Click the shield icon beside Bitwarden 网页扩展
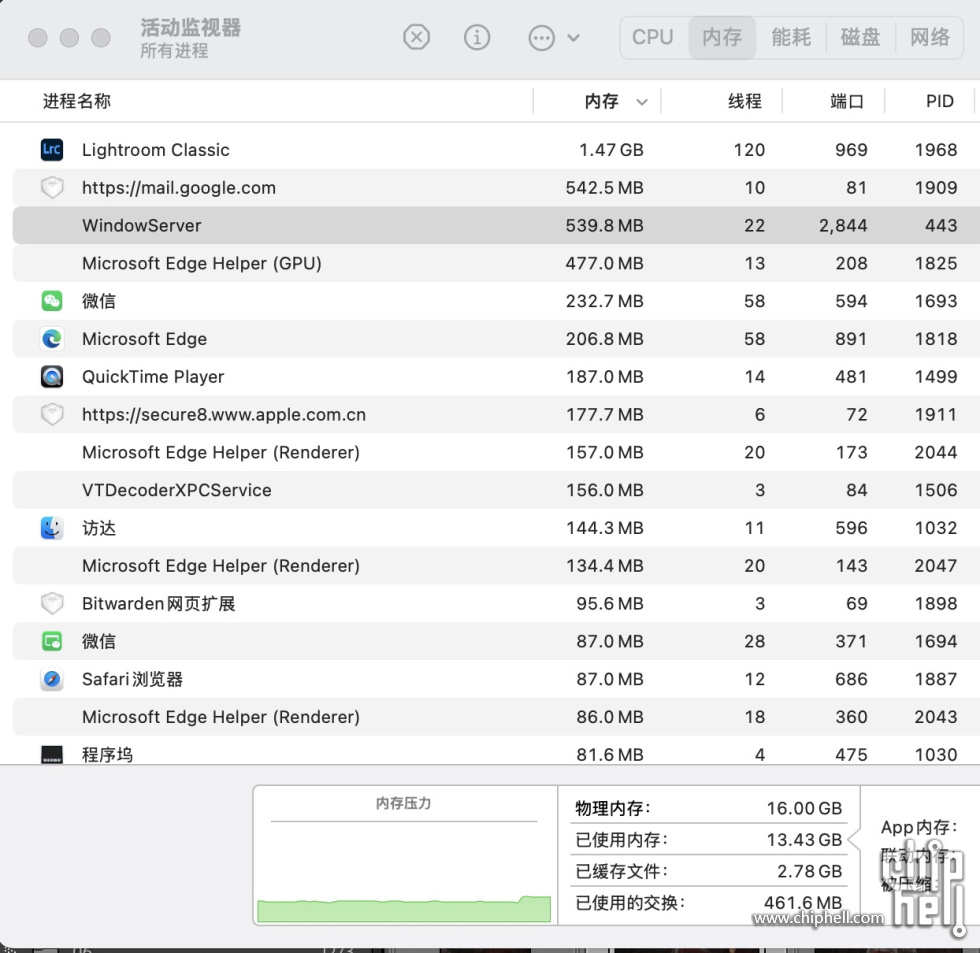The image size is (980, 953). click(x=52, y=603)
